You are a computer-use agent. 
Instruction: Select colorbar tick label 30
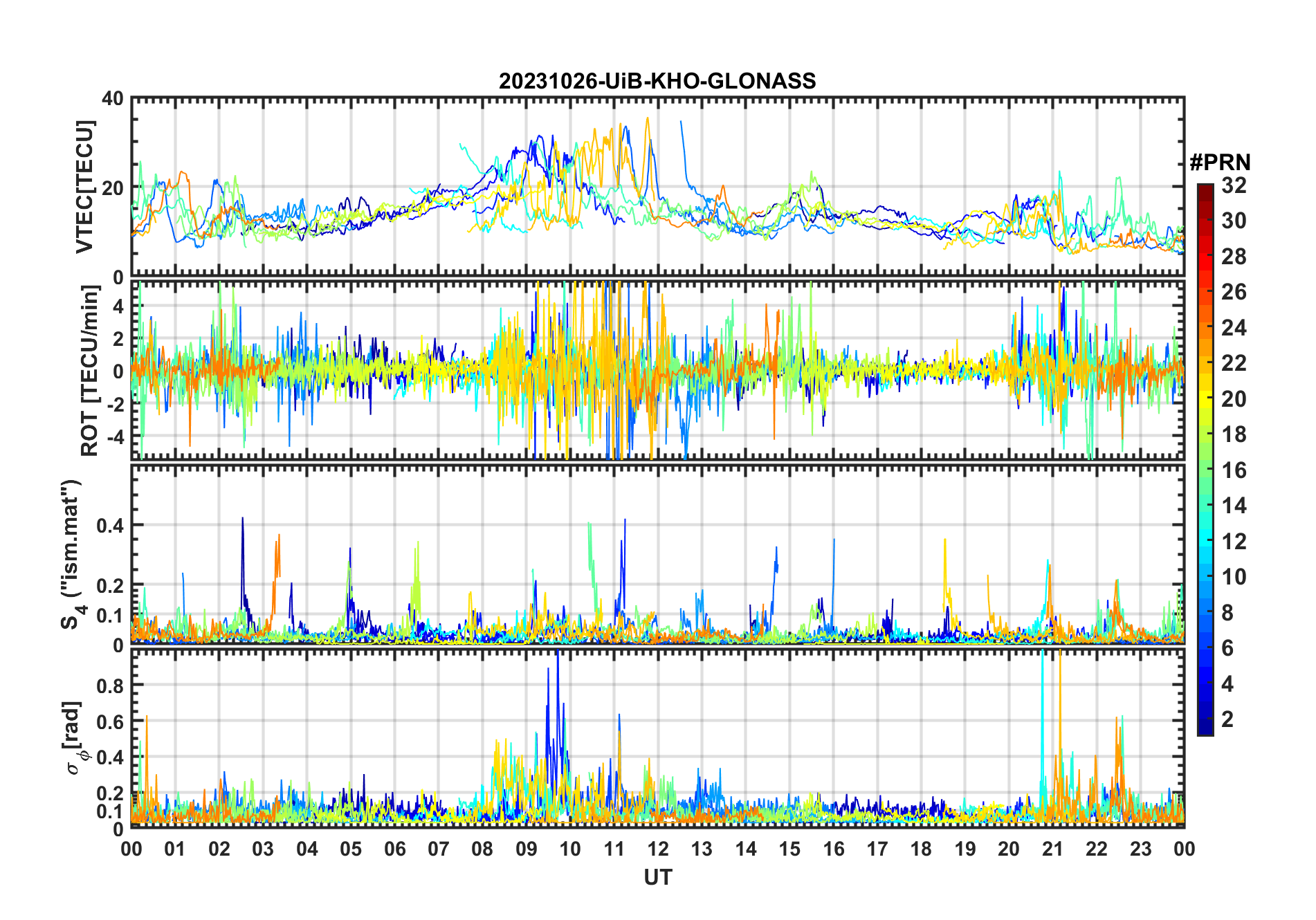pos(1234,221)
